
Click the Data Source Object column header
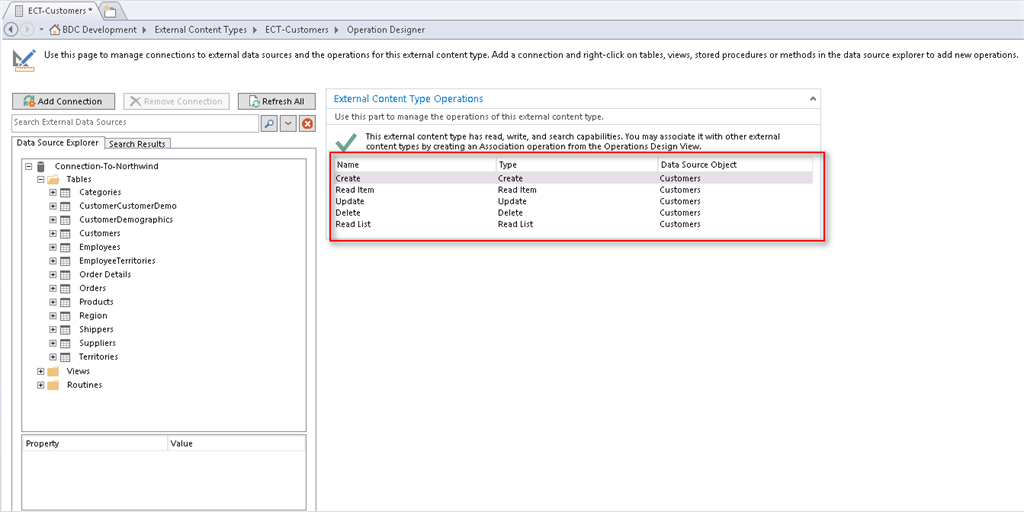click(735, 165)
